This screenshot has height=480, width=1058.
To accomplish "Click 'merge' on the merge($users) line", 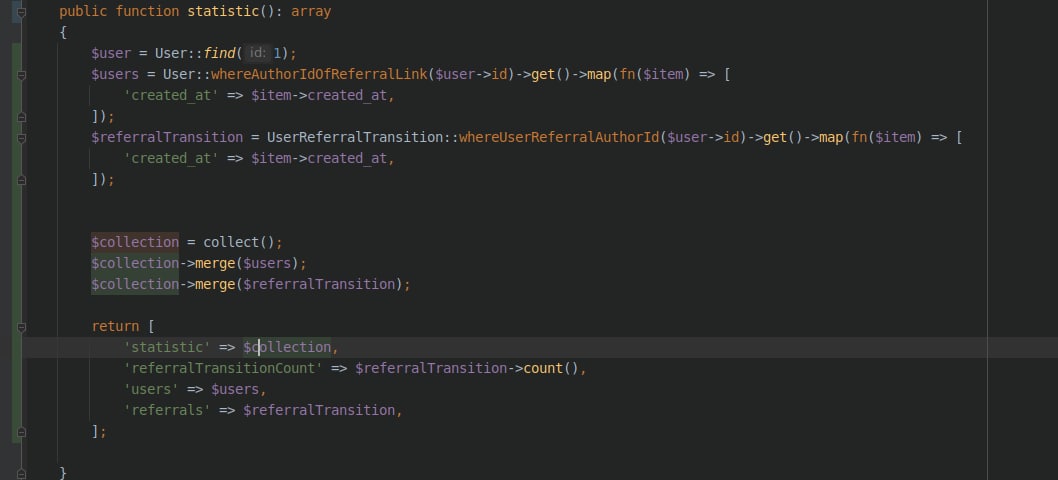I will click(x=215, y=263).
